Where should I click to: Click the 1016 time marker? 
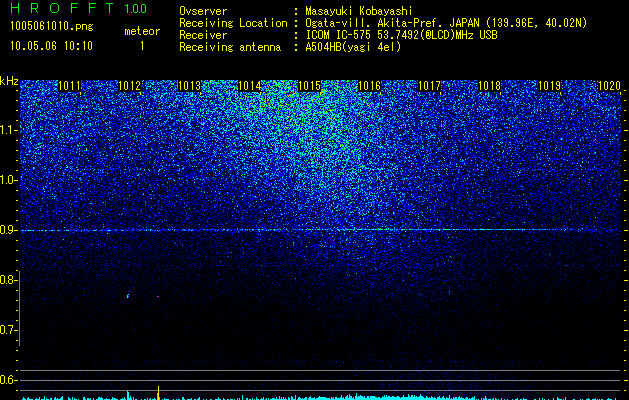coord(369,86)
